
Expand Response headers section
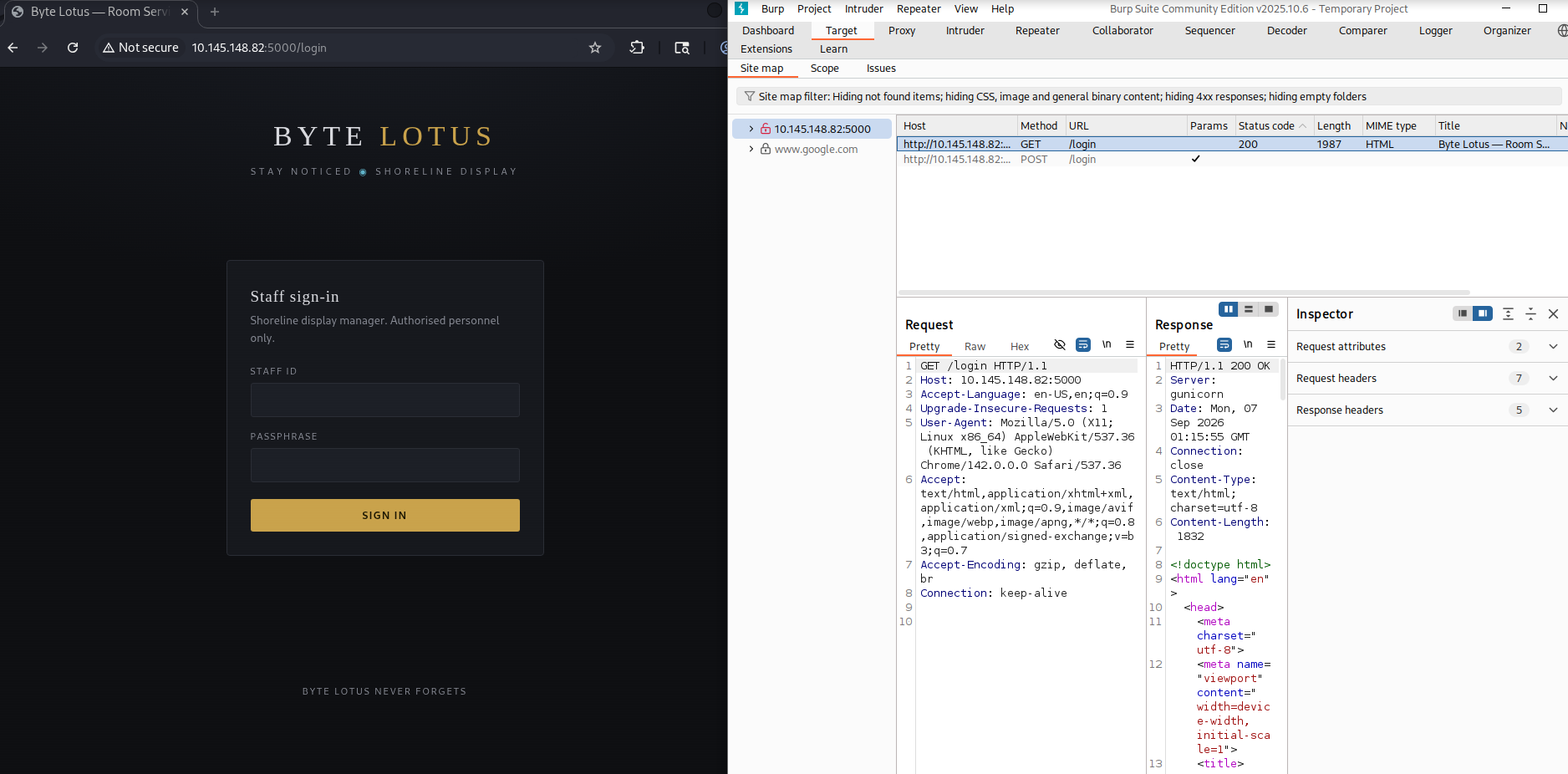[1427, 410]
